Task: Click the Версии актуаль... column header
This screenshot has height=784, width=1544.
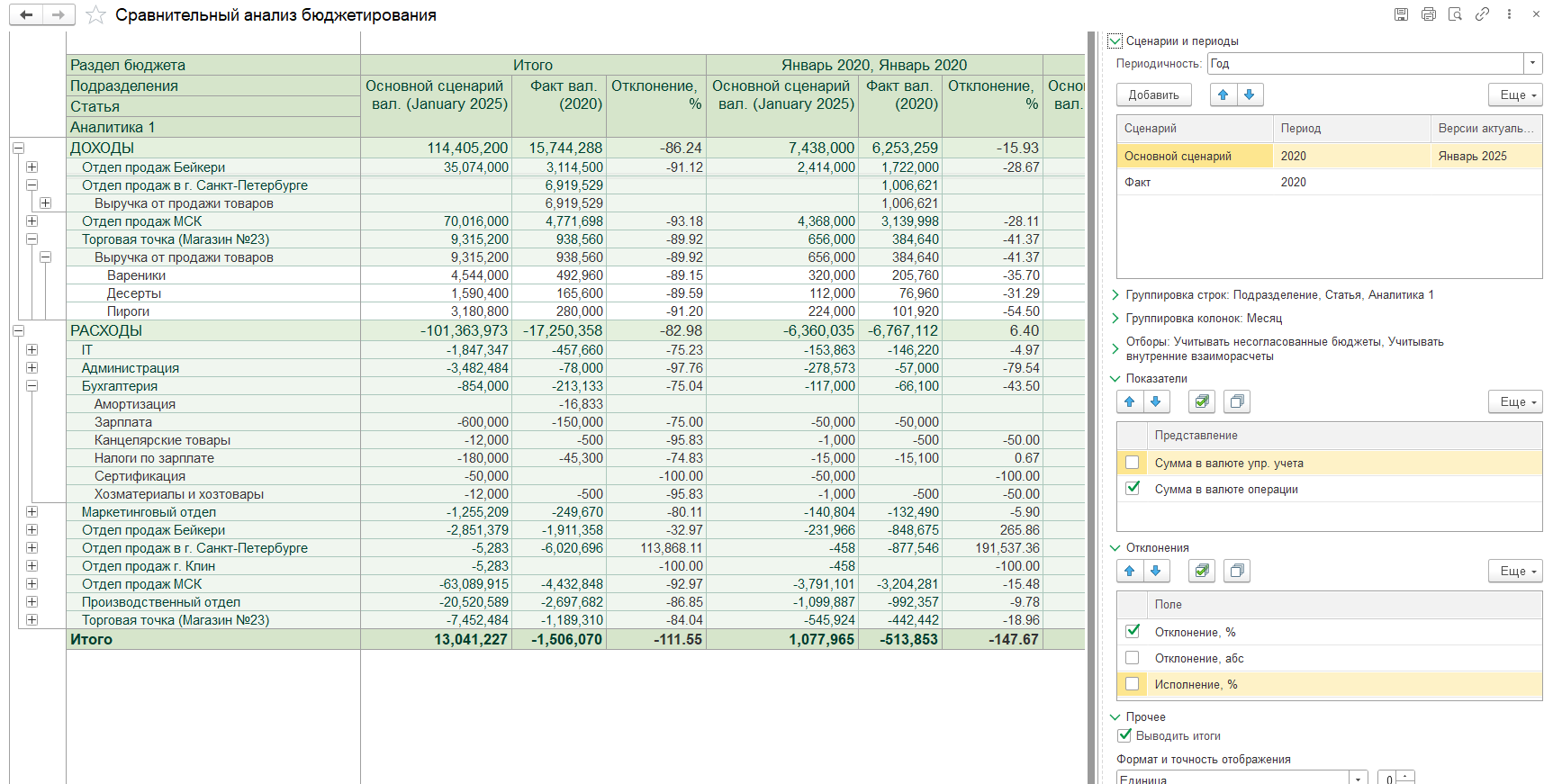Action: [x=1486, y=129]
